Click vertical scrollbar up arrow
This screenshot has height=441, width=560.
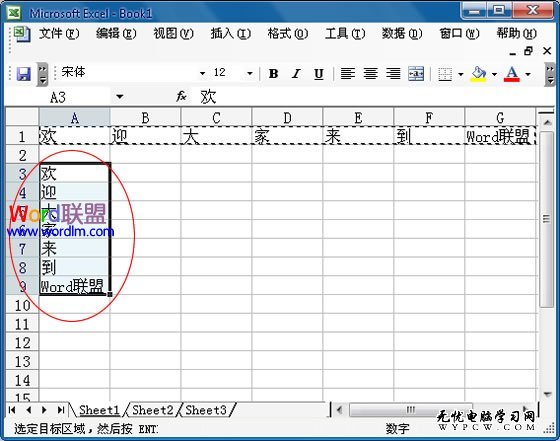point(547,123)
